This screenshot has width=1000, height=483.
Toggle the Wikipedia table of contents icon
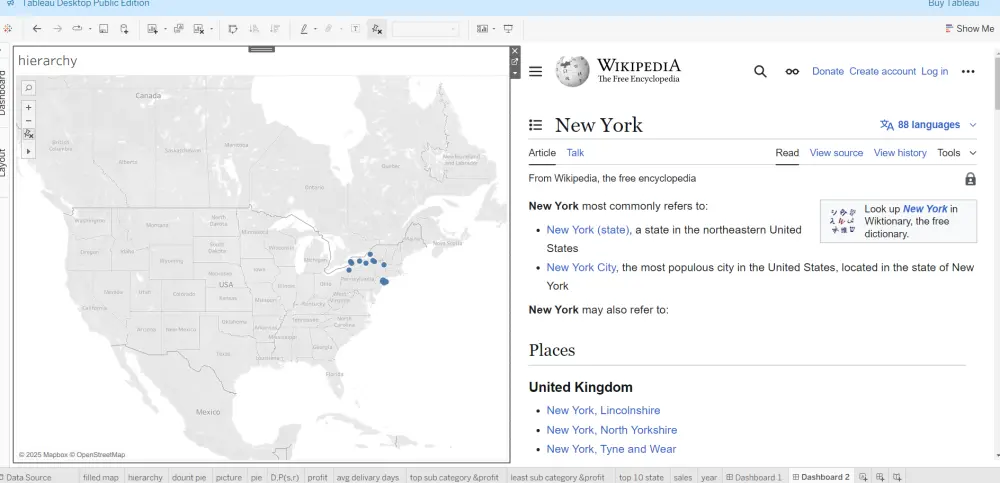click(x=536, y=125)
